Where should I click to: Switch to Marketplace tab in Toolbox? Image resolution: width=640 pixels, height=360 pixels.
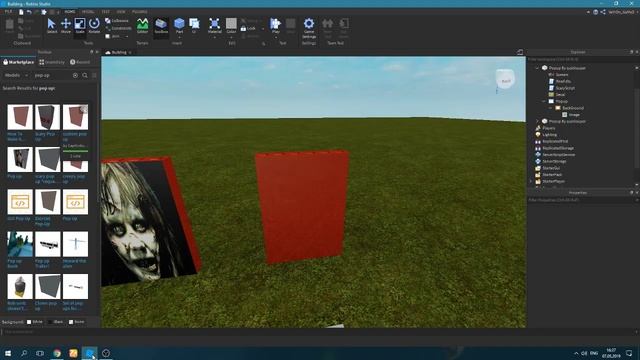pyautogui.click(x=18, y=62)
